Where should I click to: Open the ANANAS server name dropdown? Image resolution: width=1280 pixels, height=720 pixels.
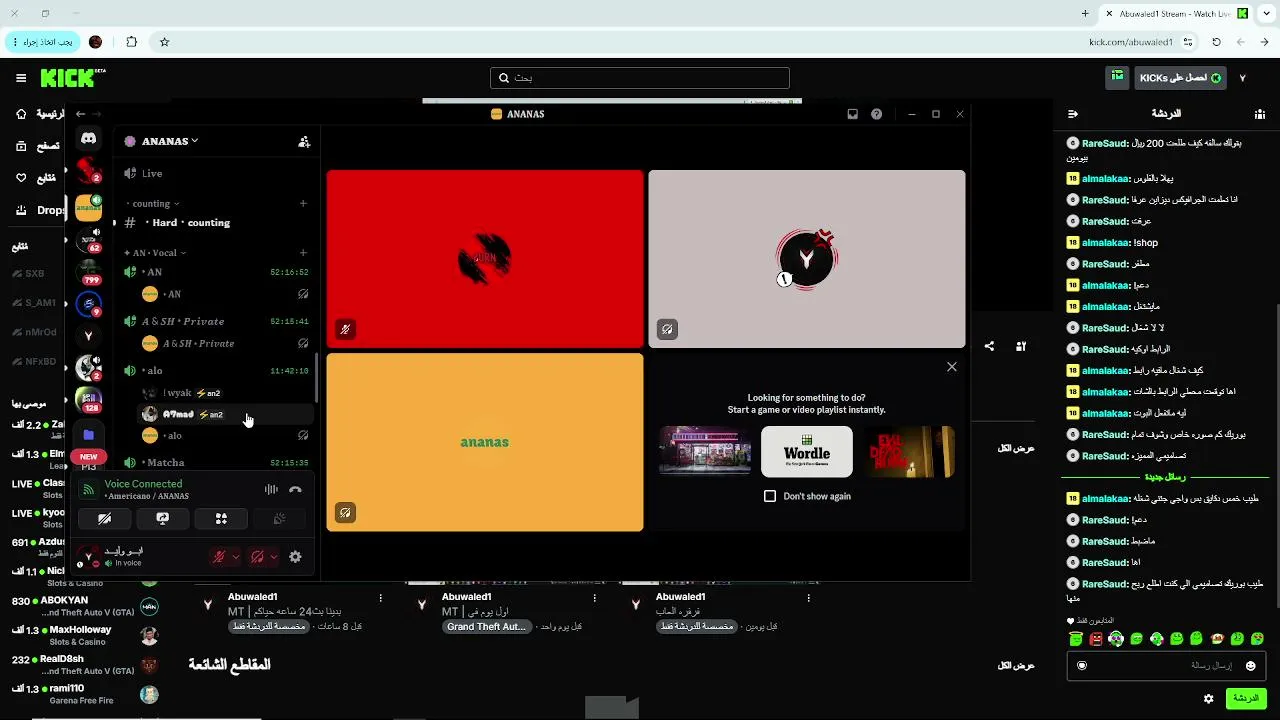[169, 141]
